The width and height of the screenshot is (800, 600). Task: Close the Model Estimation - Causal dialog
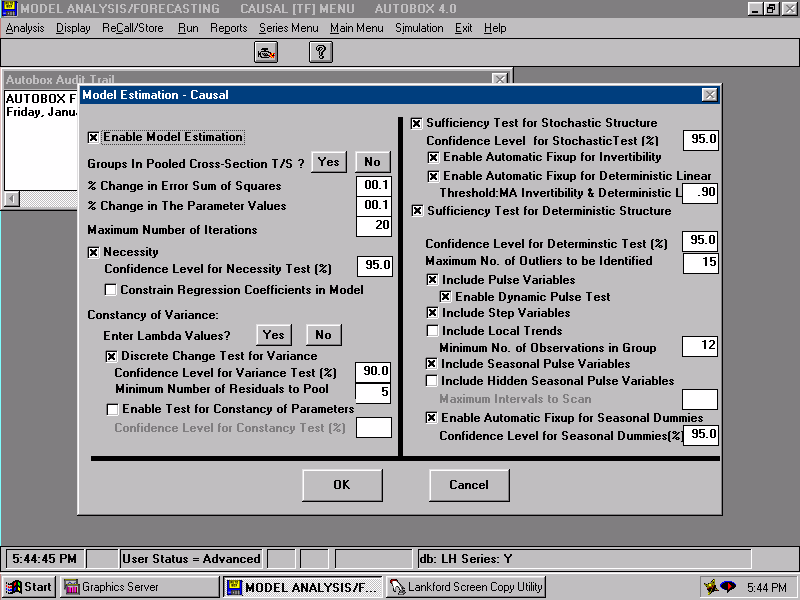tap(710, 95)
